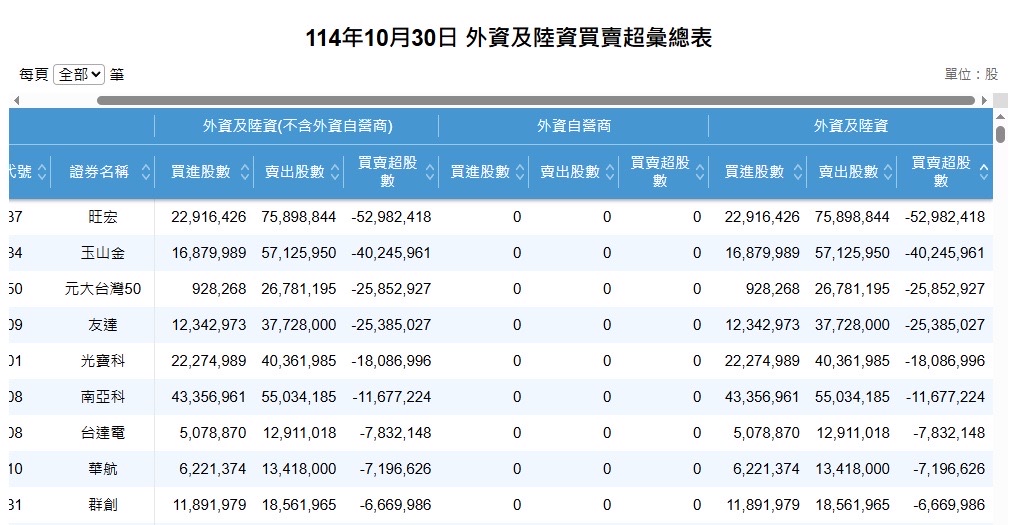Screen dimensions: 1016x525
Task: Click the horizontal scrollbar thumb
Action: [535, 100]
